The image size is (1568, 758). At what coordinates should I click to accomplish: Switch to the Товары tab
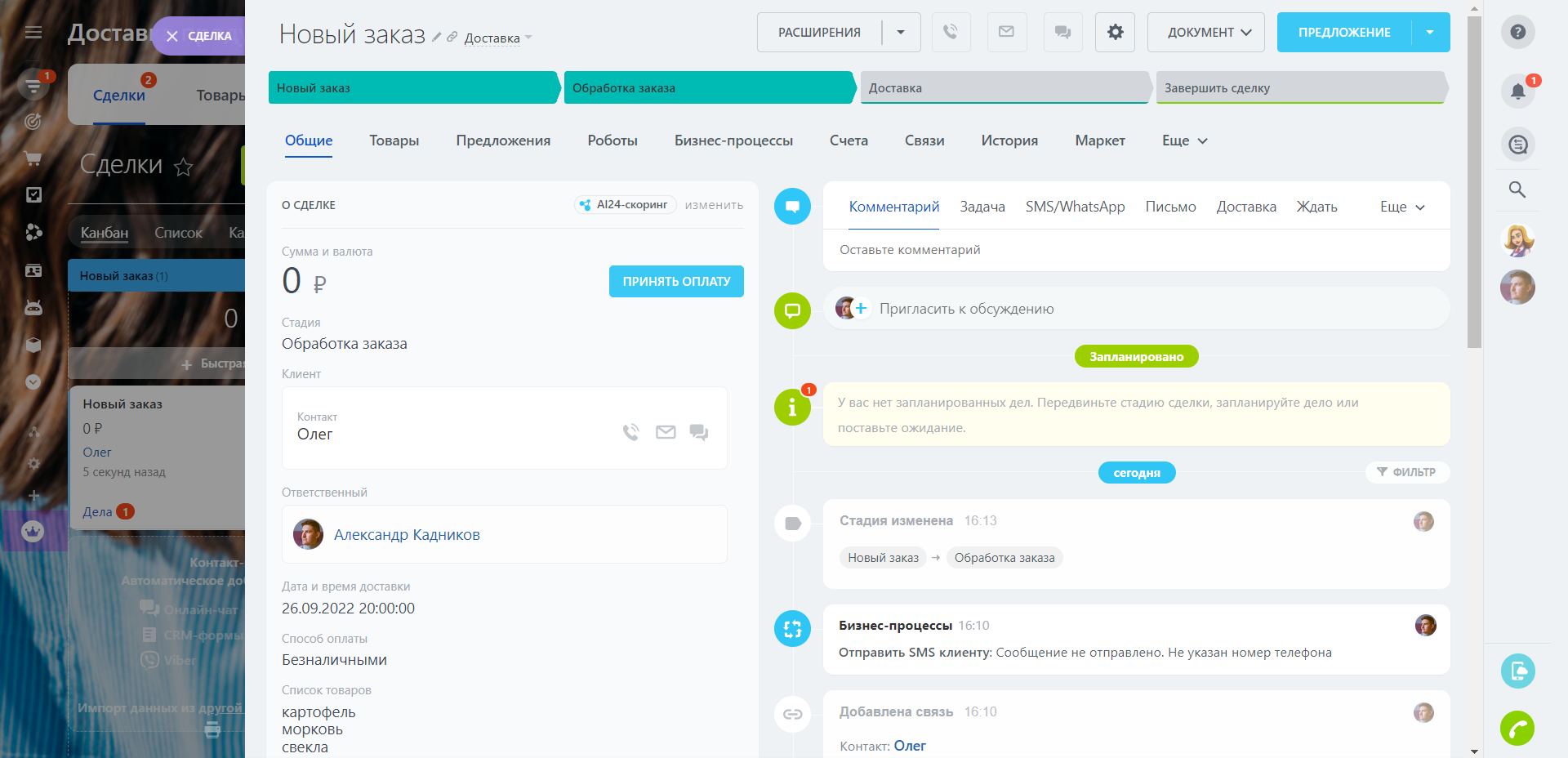(394, 140)
